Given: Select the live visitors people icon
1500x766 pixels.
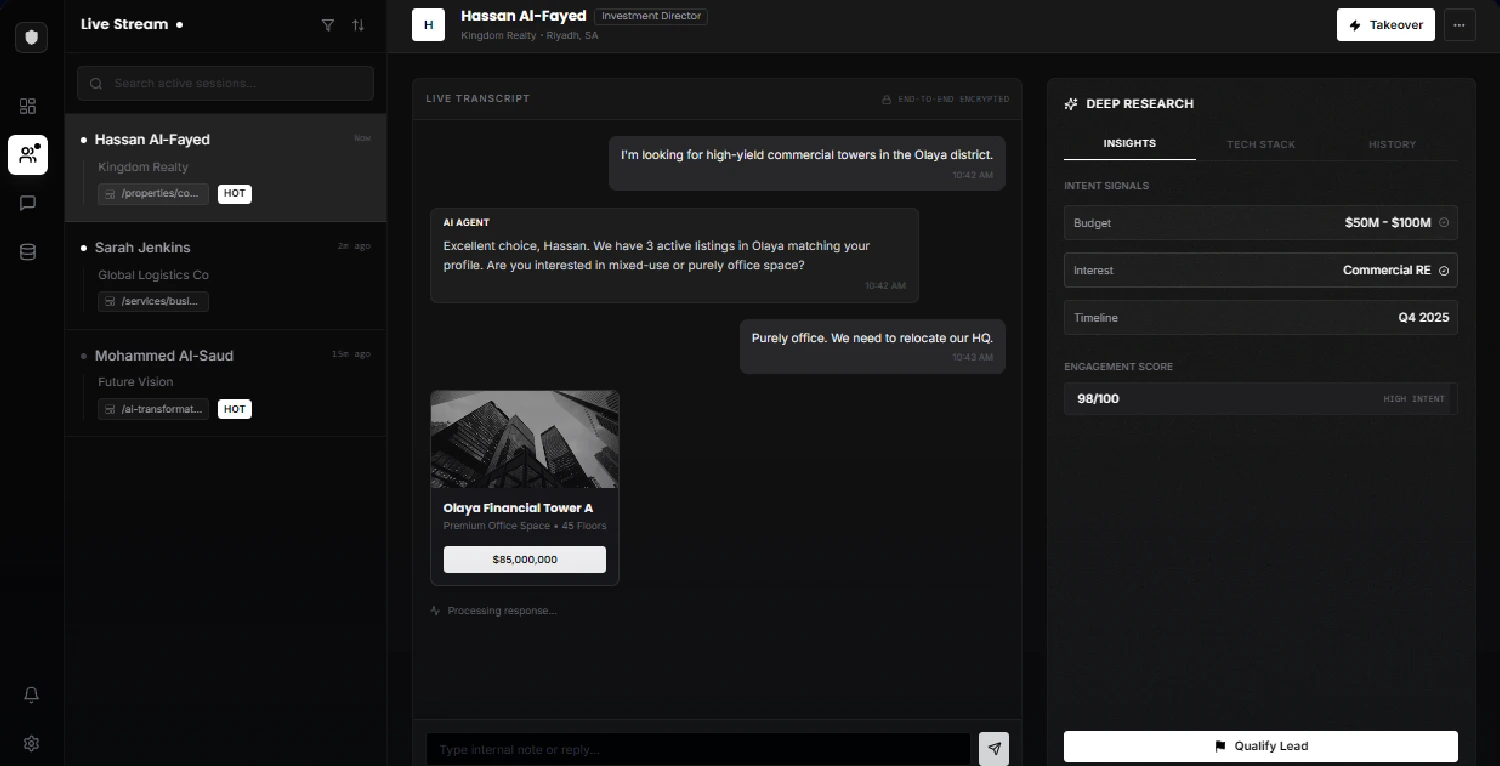Looking at the screenshot, I should click(28, 155).
